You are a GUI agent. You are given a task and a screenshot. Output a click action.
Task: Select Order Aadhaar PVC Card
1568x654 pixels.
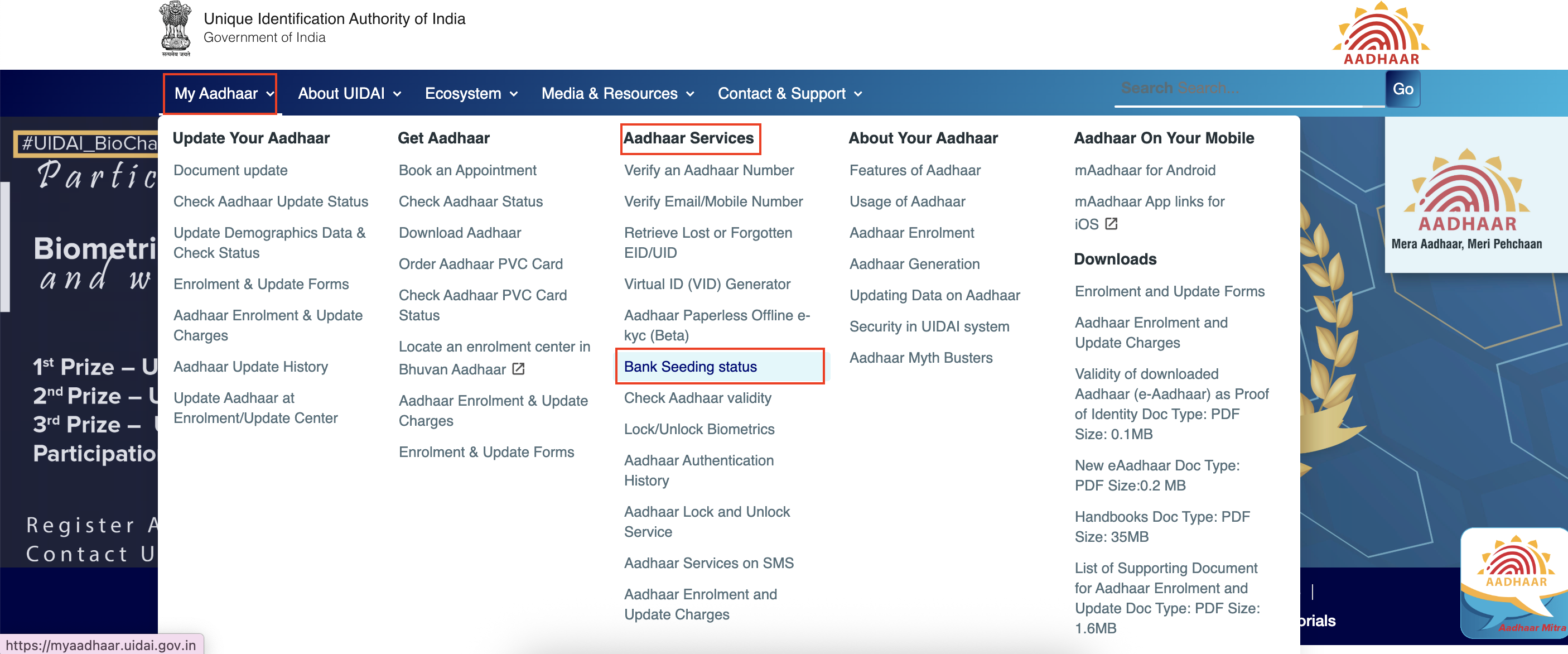point(480,264)
